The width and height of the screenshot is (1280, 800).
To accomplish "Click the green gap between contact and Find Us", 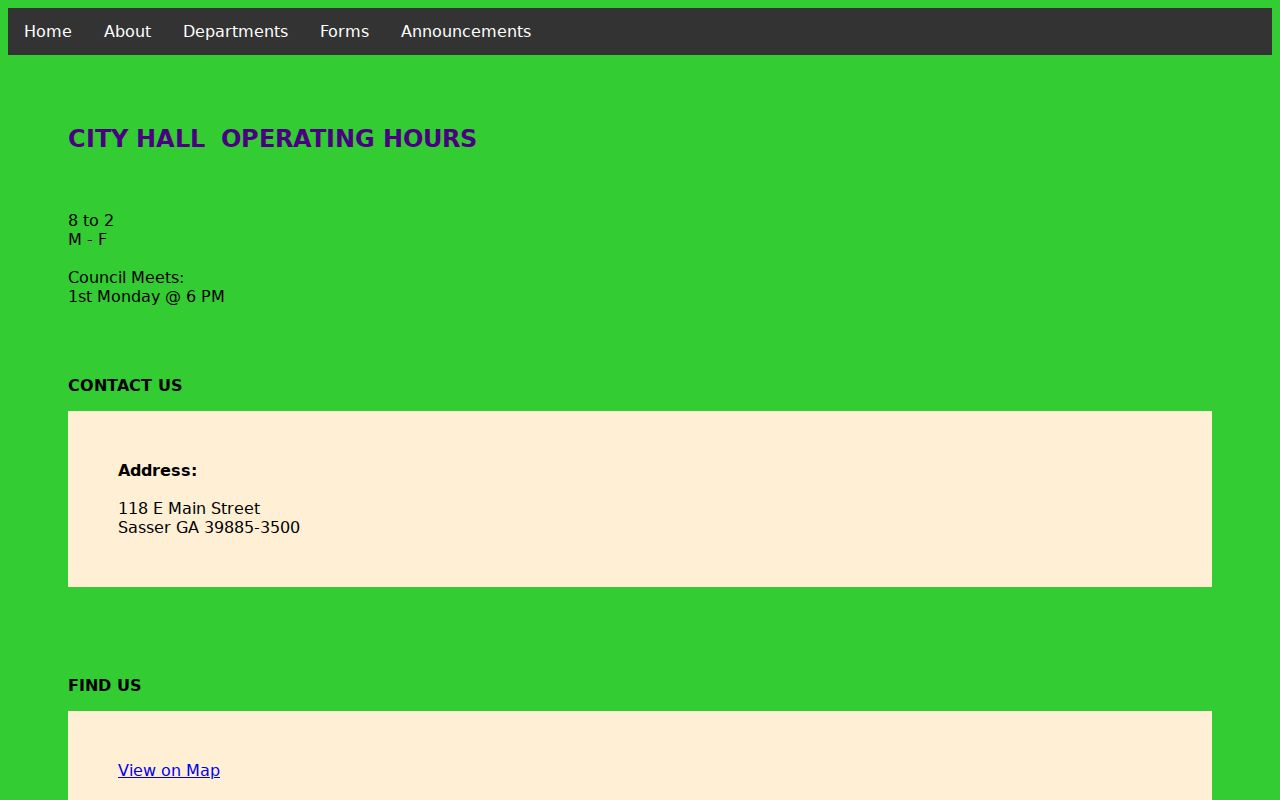I will click(640, 630).
